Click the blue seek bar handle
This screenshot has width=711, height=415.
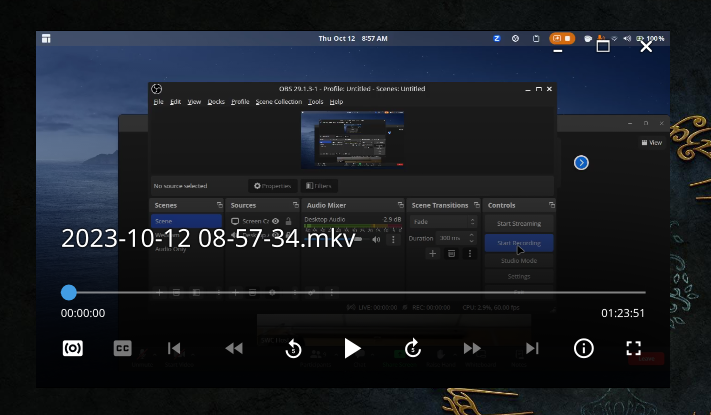(68, 293)
